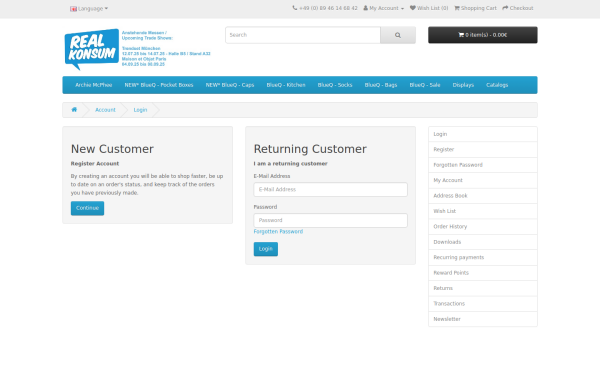
Task: Open the Wish List (0) link
Action: [429, 8]
